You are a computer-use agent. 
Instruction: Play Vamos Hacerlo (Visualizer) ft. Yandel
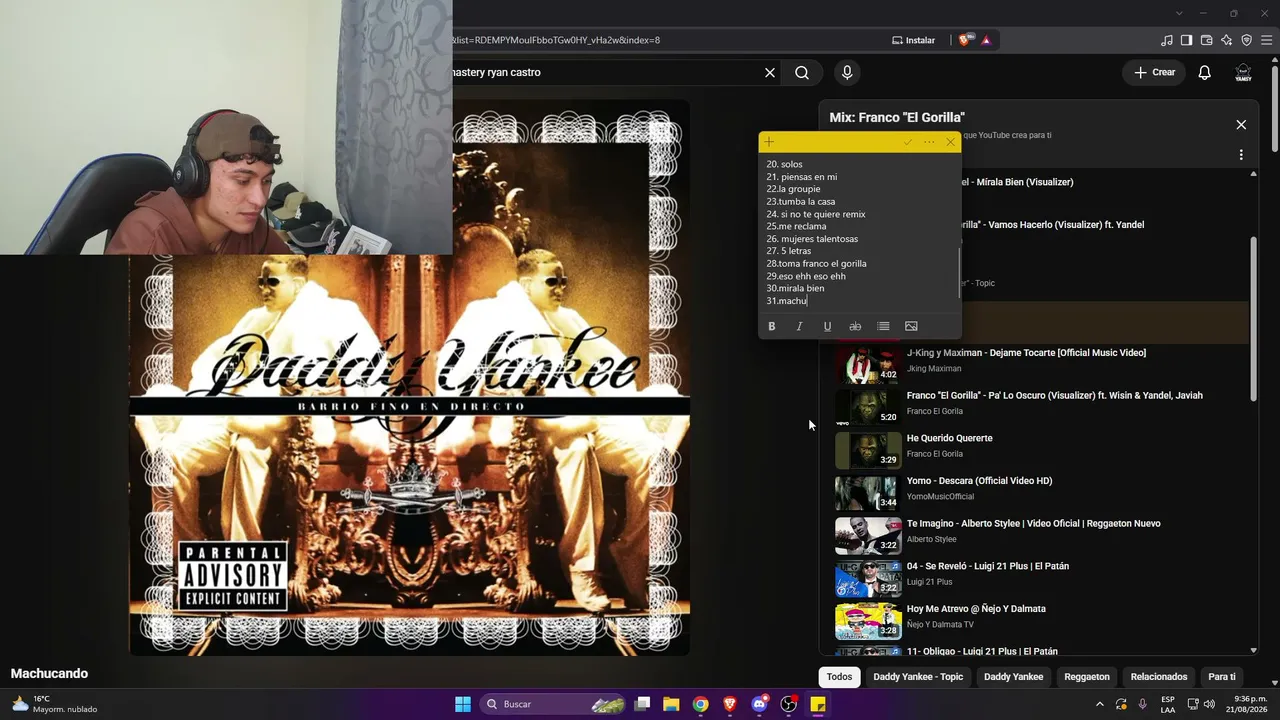[x=1052, y=225]
